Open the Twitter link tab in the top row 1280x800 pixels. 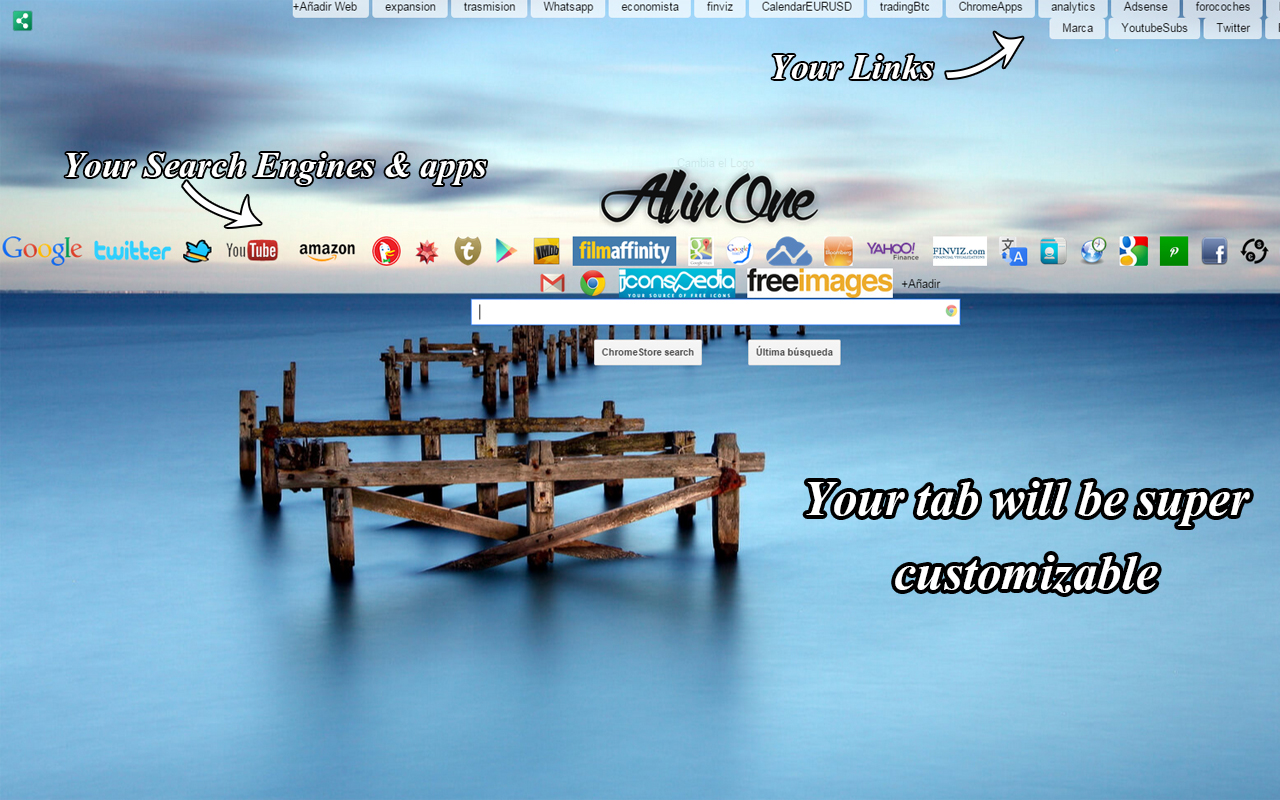pyautogui.click(x=1233, y=28)
